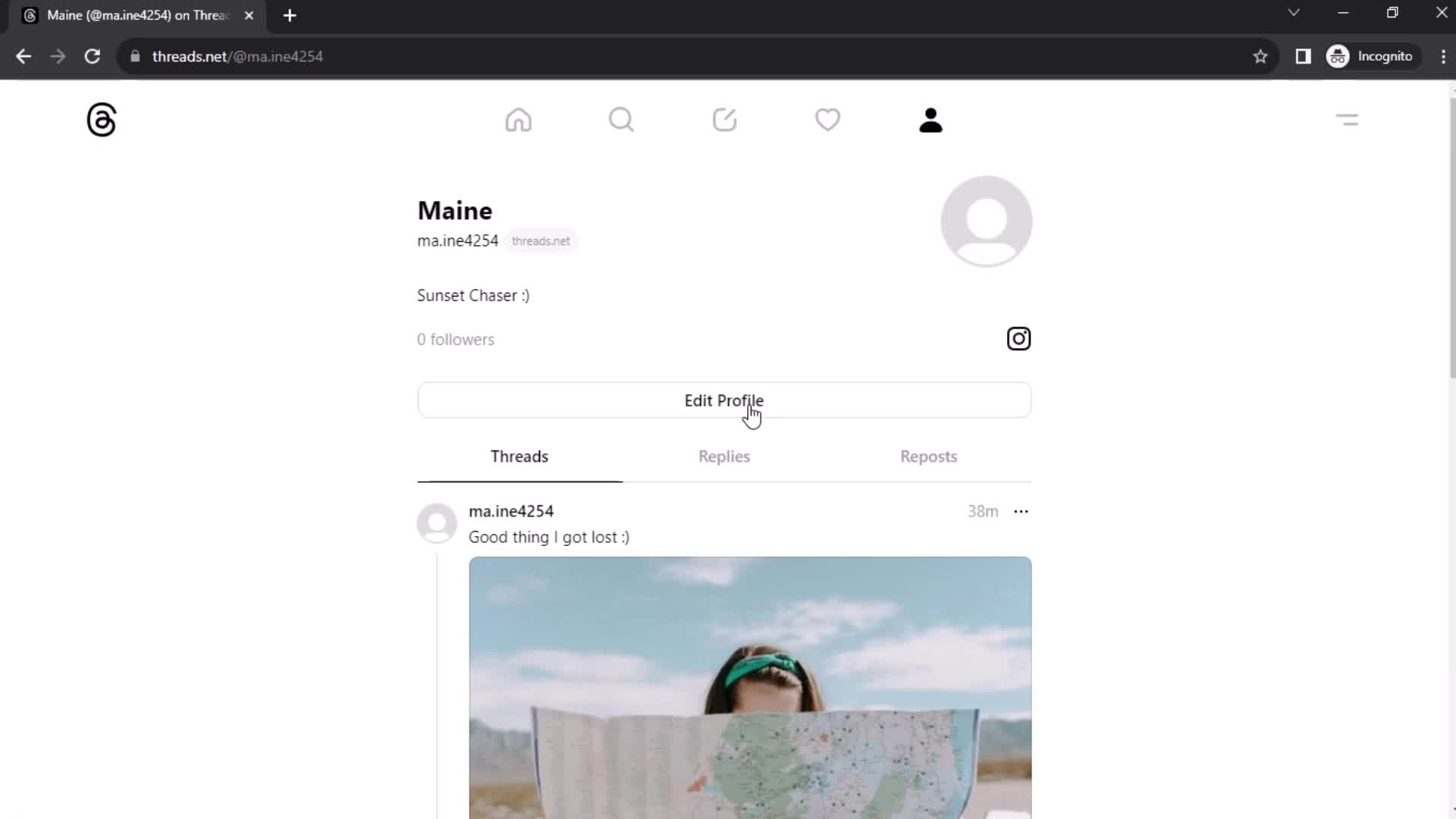Open the Reposts tab
Image resolution: width=1456 pixels, height=819 pixels.
pos(929,457)
